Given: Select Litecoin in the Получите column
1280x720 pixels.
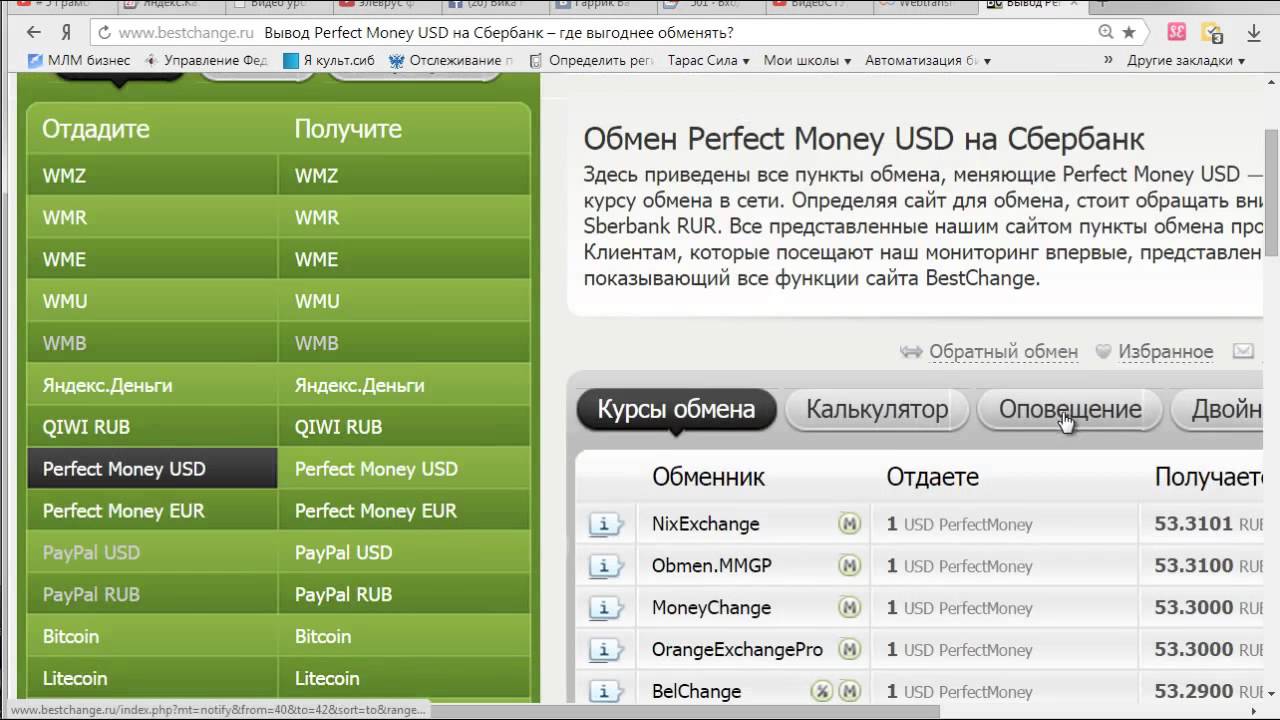Looking at the screenshot, I should point(404,679).
